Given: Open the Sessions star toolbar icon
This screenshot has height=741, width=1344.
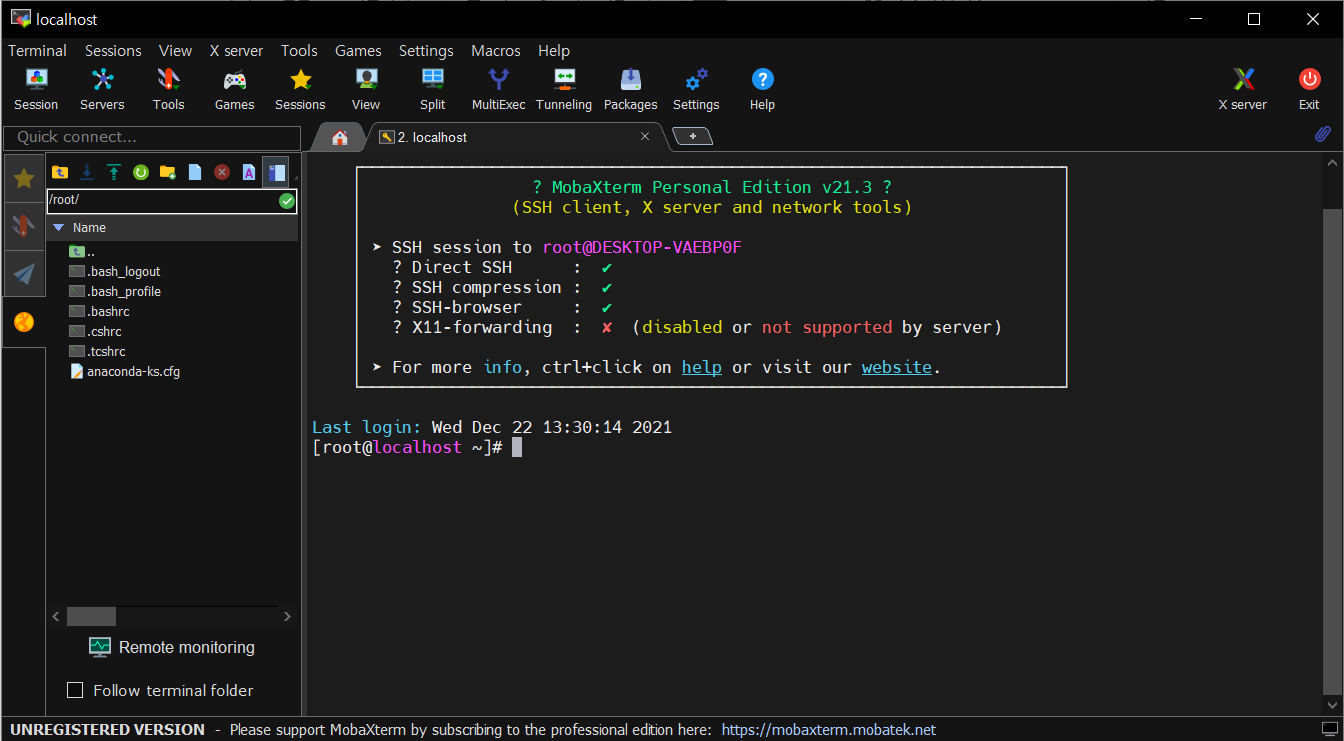Looking at the screenshot, I should 300,89.
